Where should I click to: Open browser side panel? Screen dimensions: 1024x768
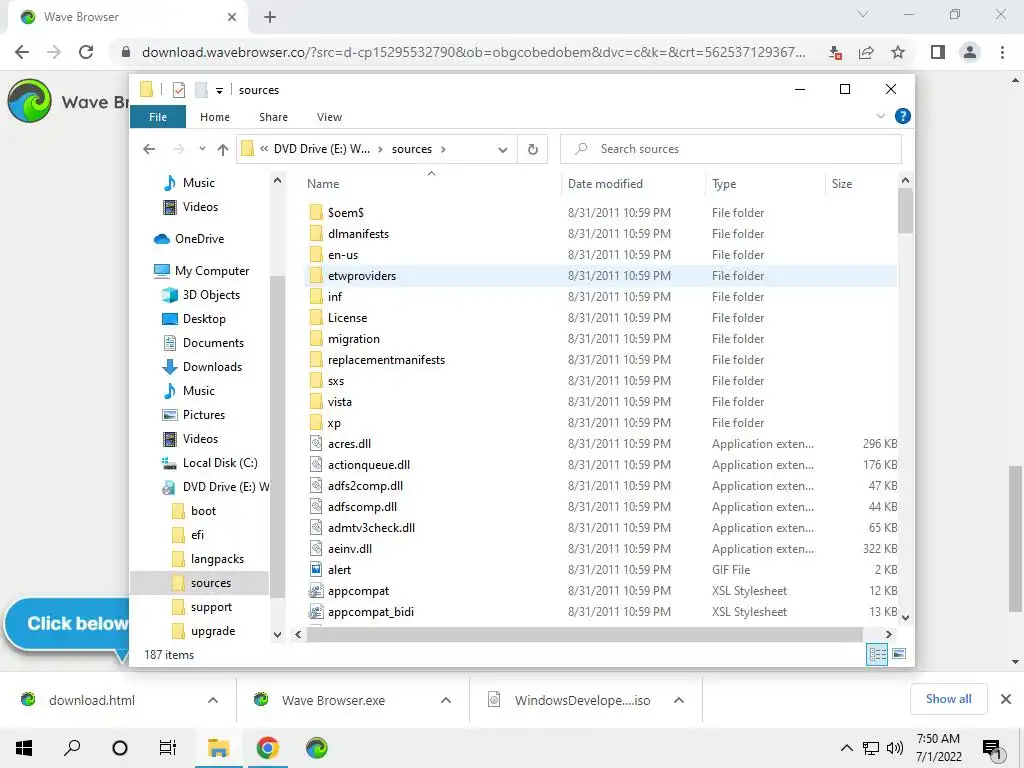[x=938, y=52]
